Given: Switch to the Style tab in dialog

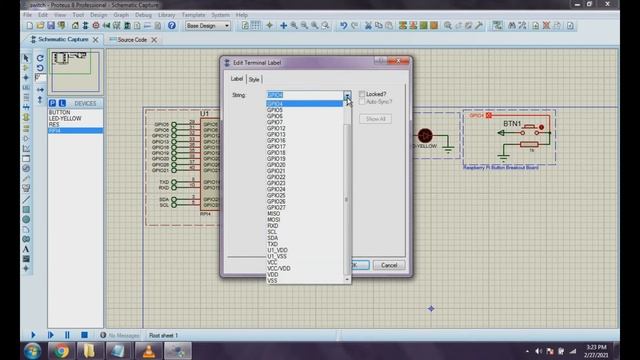Looking at the screenshot, I should point(254,80).
